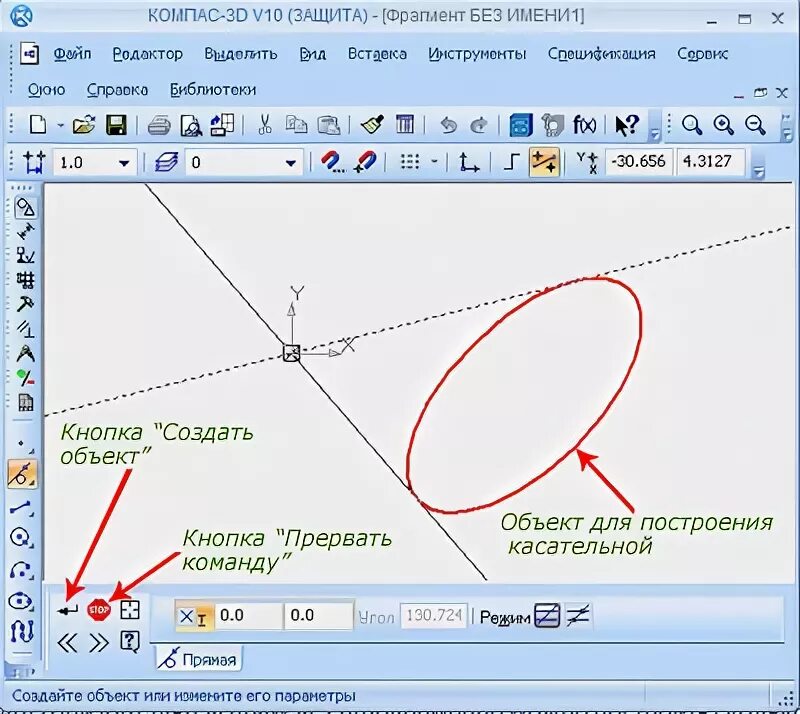This screenshot has height=714, width=800.
Task: Click the local coordinate system icon
Action: click(x=468, y=162)
